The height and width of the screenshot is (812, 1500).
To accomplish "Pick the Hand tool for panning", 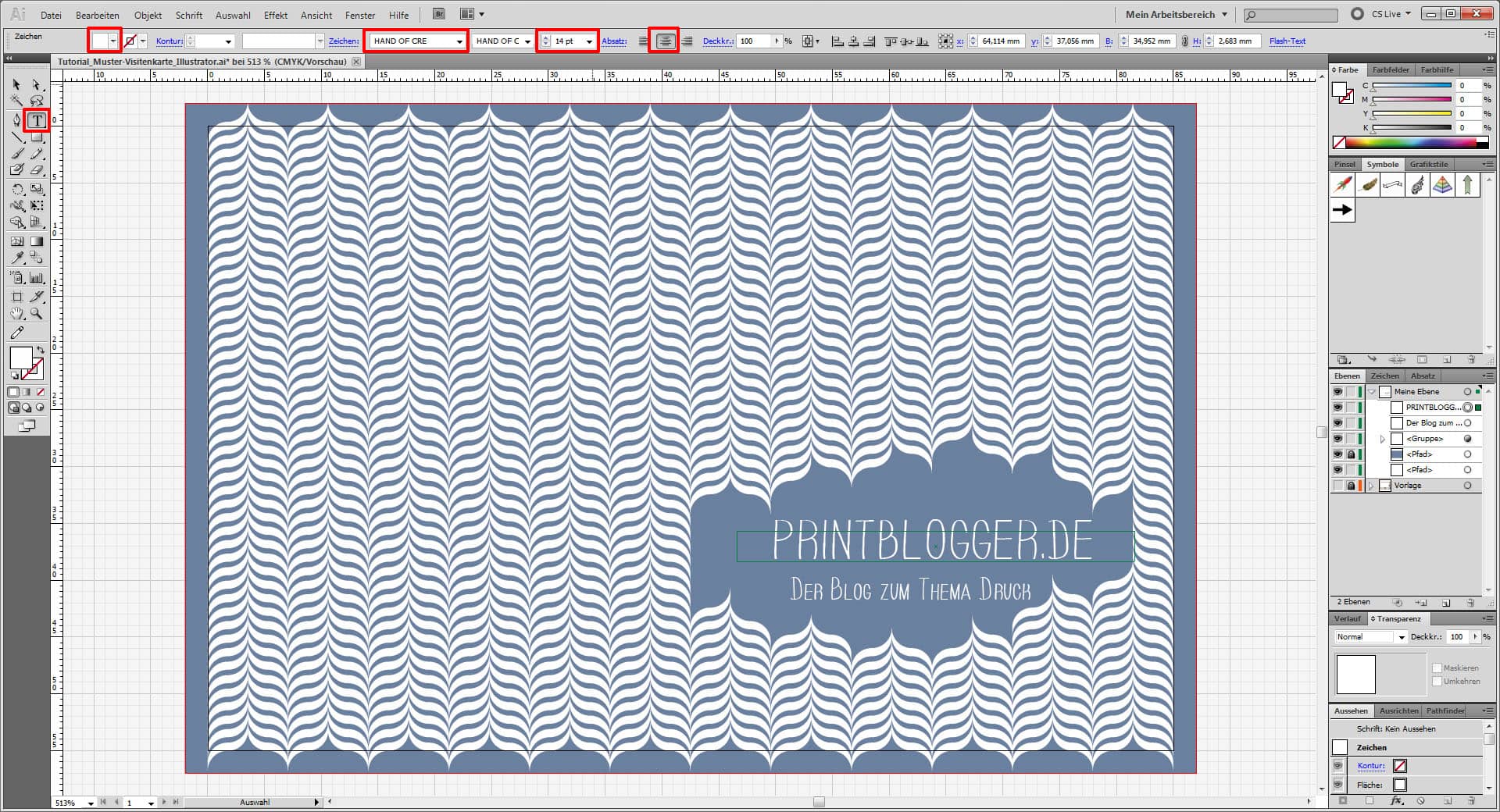I will (17, 315).
